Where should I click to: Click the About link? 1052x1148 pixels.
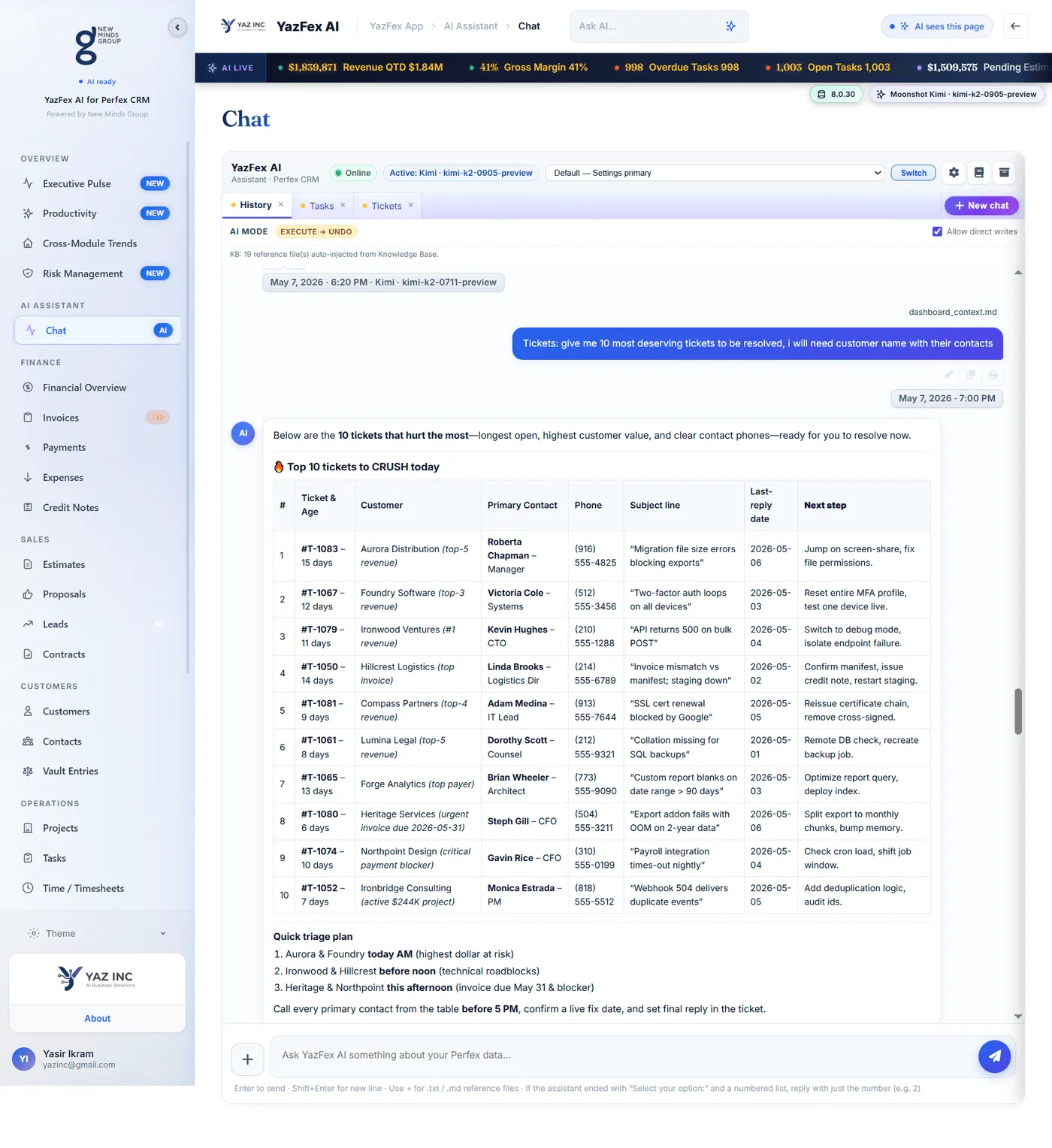pyautogui.click(x=98, y=1019)
